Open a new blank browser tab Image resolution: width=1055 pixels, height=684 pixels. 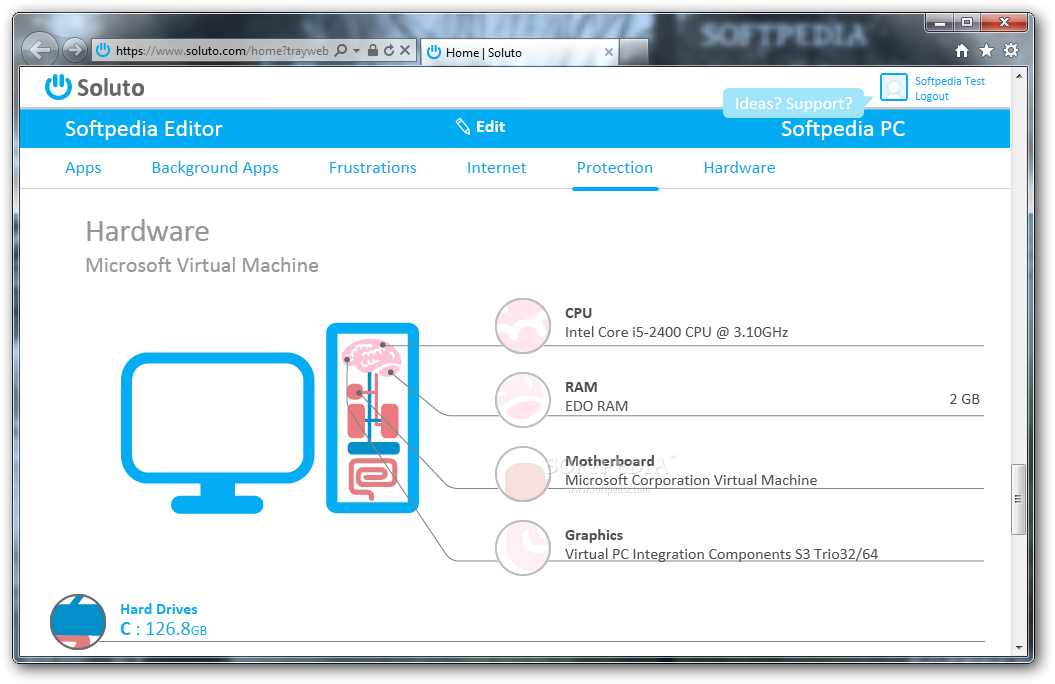tap(634, 52)
